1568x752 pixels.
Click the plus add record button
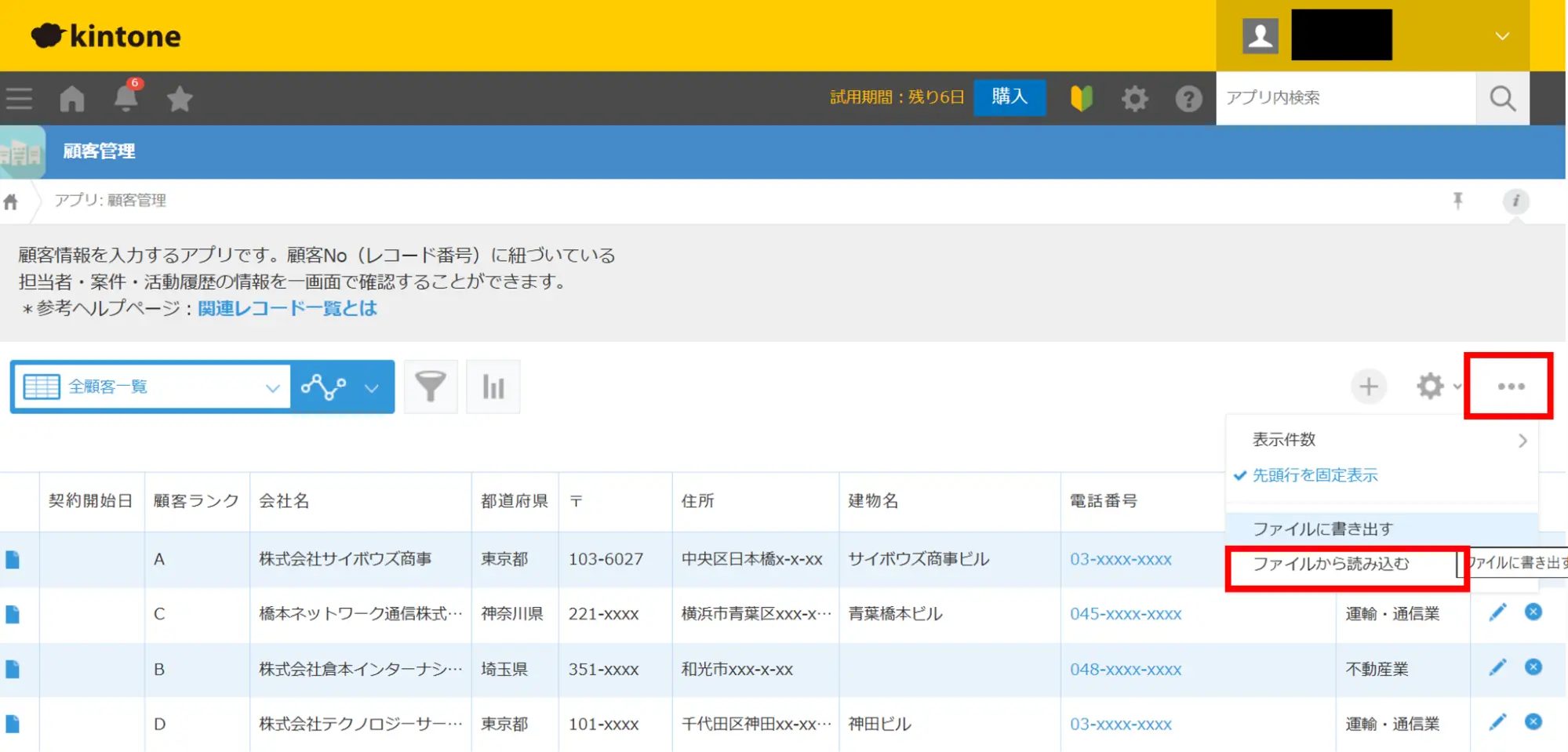1368,387
